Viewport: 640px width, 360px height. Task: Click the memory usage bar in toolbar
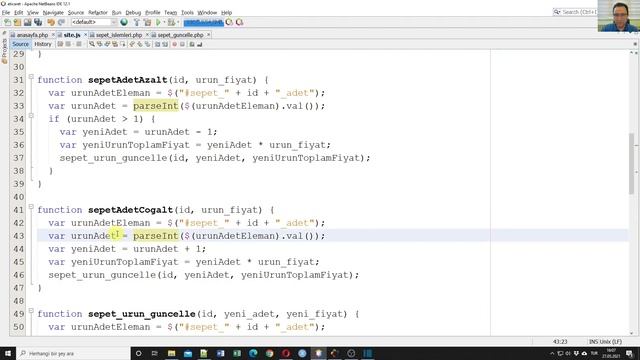[203, 22]
